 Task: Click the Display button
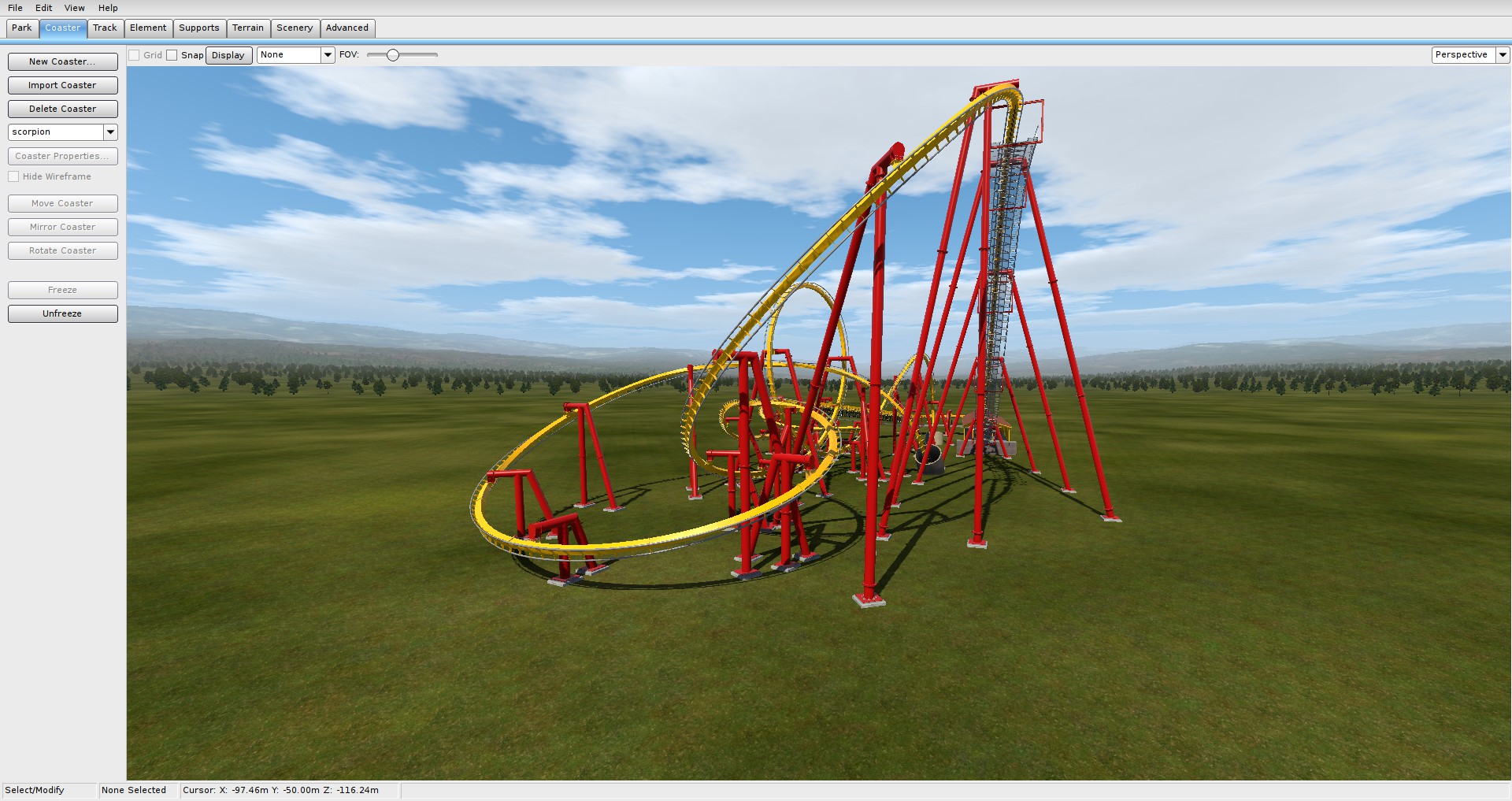point(228,55)
